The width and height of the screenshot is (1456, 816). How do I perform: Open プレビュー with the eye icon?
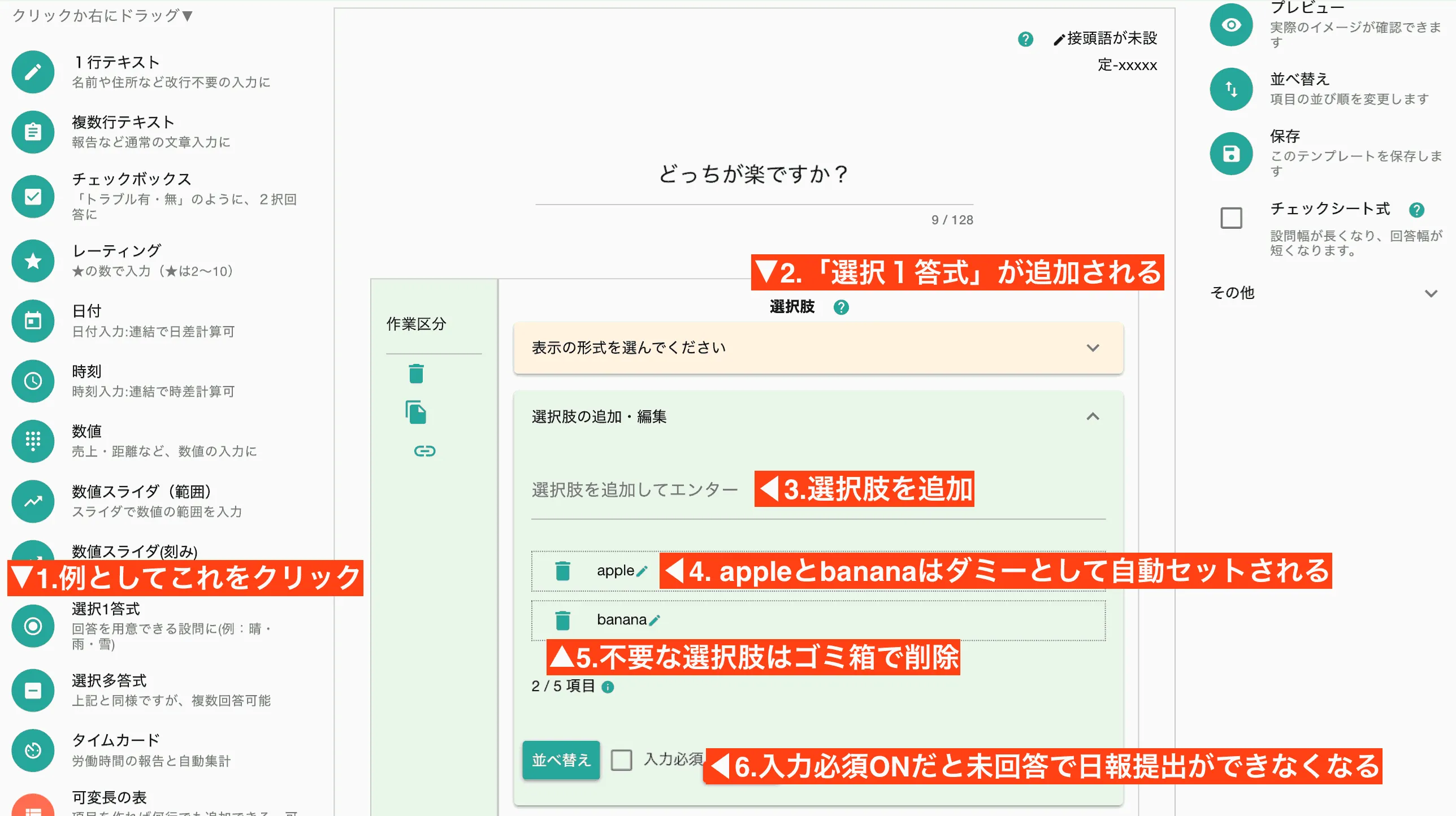click(1230, 25)
